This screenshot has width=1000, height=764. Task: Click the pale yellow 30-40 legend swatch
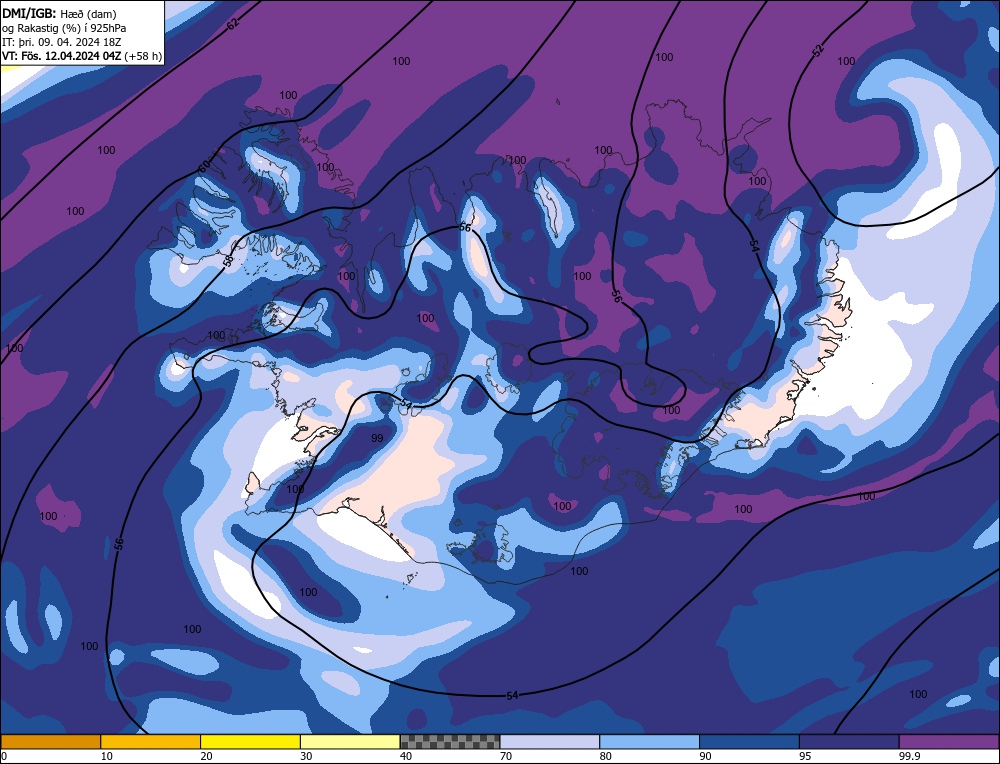click(x=350, y=742)
